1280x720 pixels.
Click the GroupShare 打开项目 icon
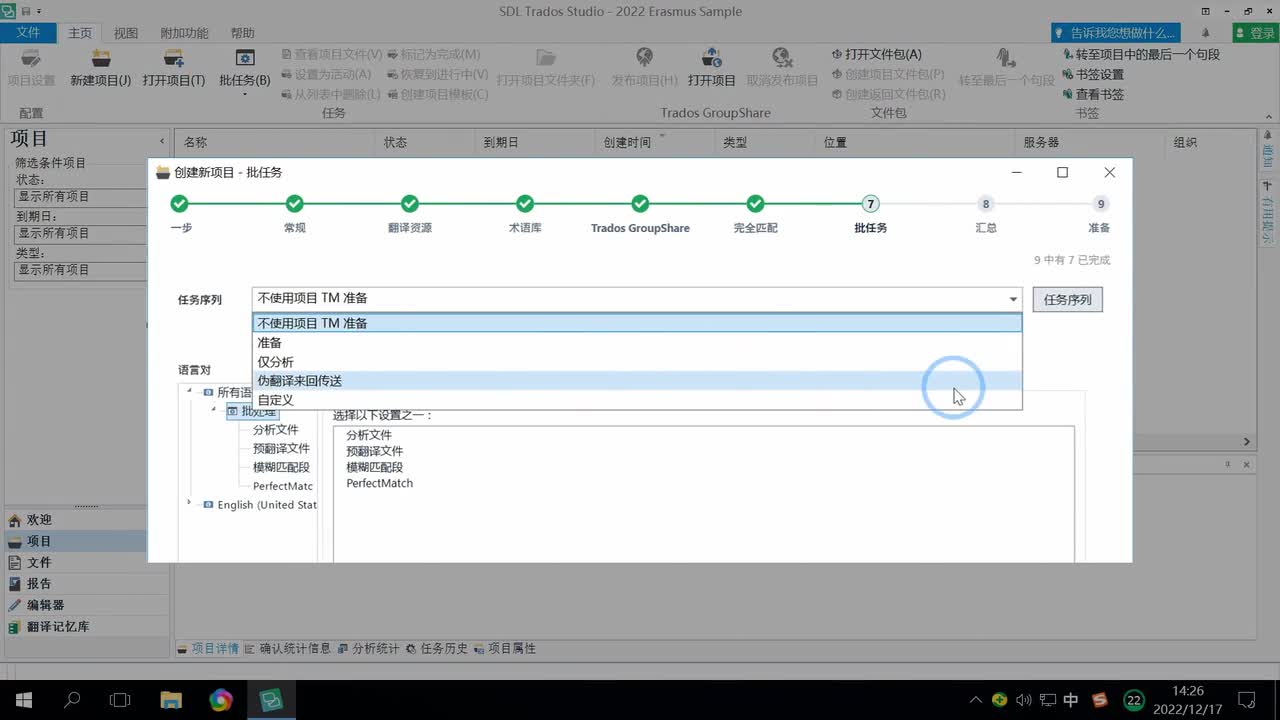[x=711, y=68]
